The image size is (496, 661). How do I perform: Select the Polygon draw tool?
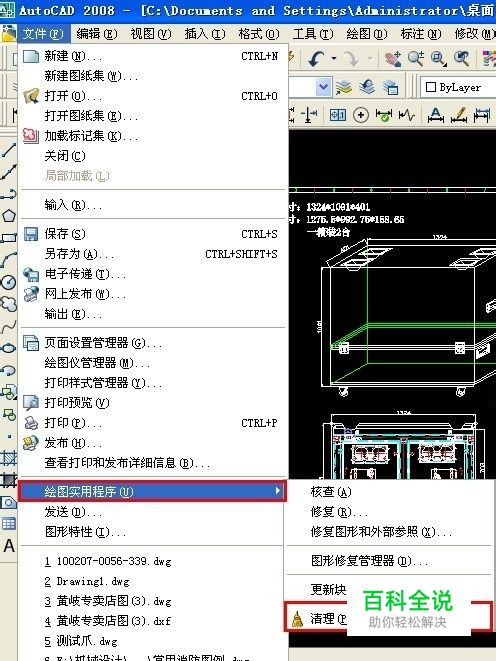click(9, 215)
